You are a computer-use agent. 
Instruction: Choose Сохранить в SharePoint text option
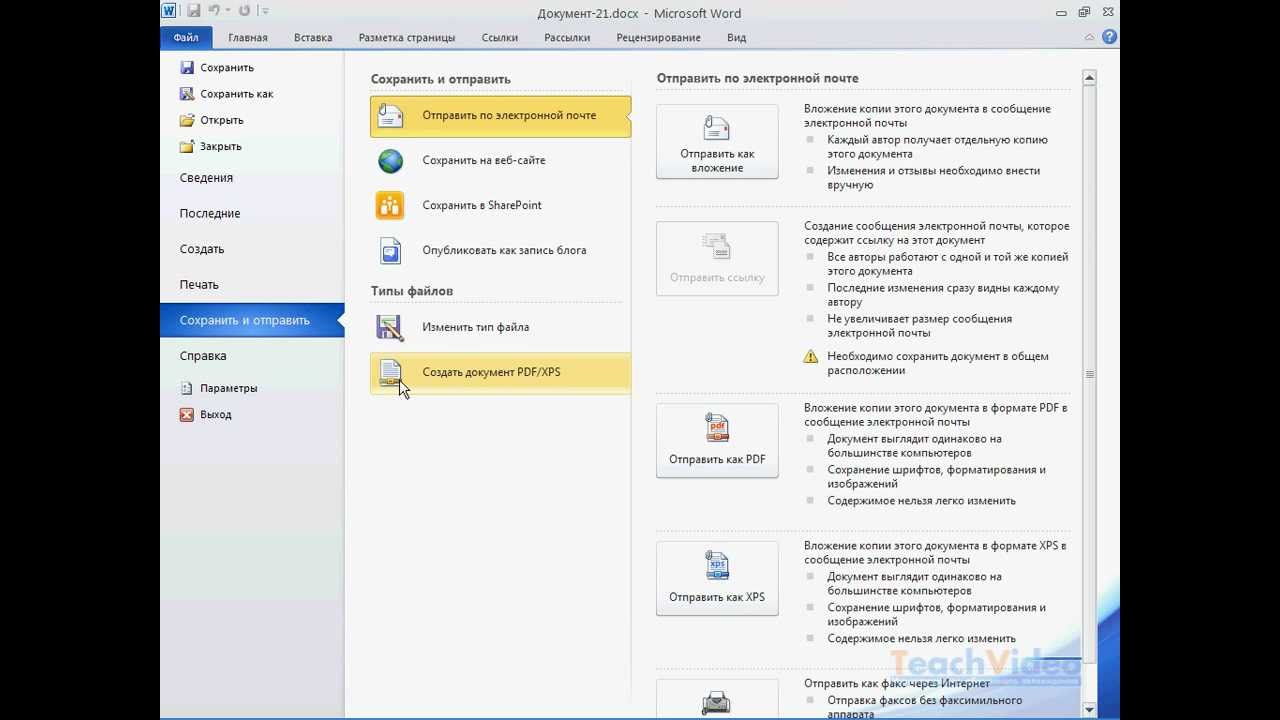point(482,205)
